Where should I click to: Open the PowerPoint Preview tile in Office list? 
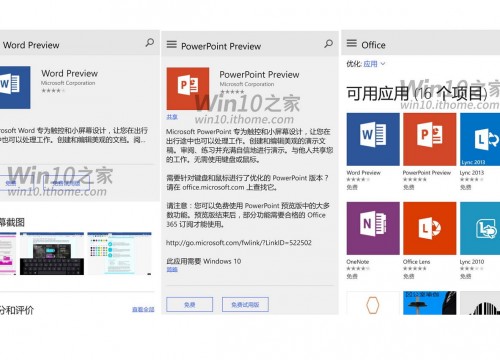430,139
